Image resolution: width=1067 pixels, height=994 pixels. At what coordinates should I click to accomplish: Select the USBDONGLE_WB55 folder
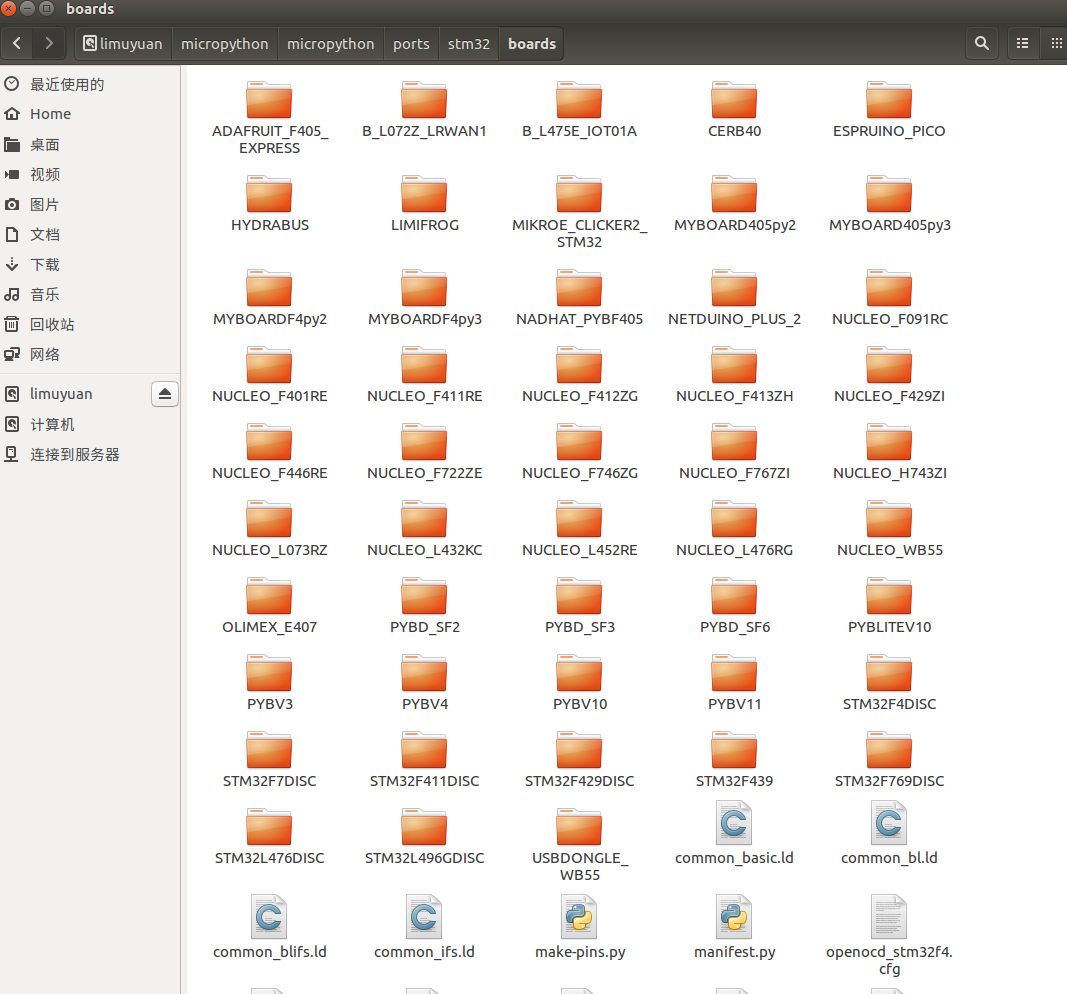pos(579,845)
